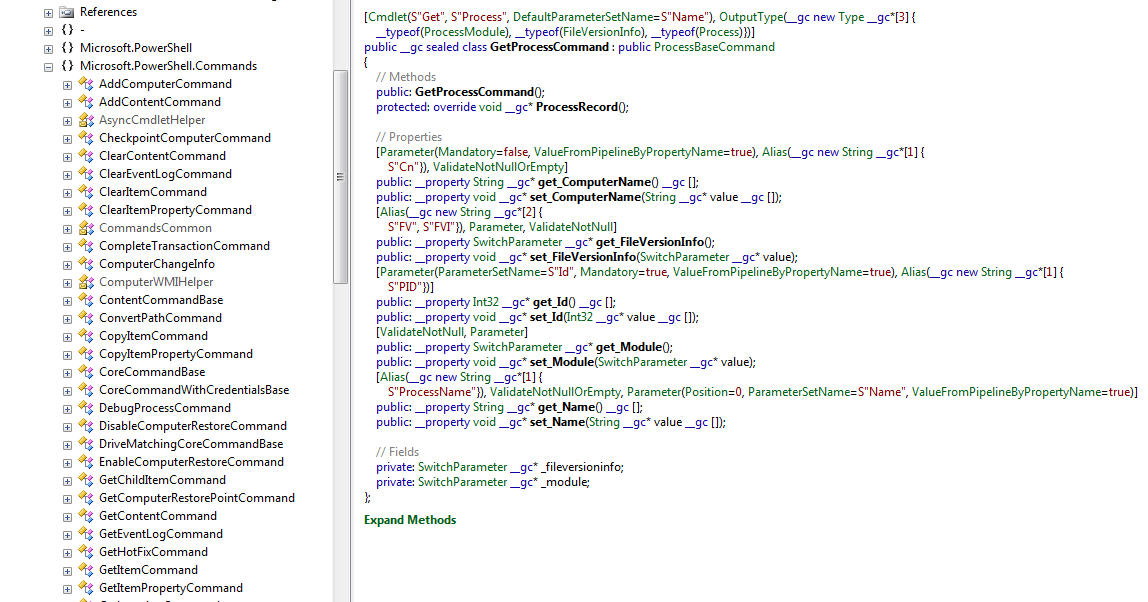Open the set_FileVersionInfo property link
1148x602 pixels.
click(583, 257)
